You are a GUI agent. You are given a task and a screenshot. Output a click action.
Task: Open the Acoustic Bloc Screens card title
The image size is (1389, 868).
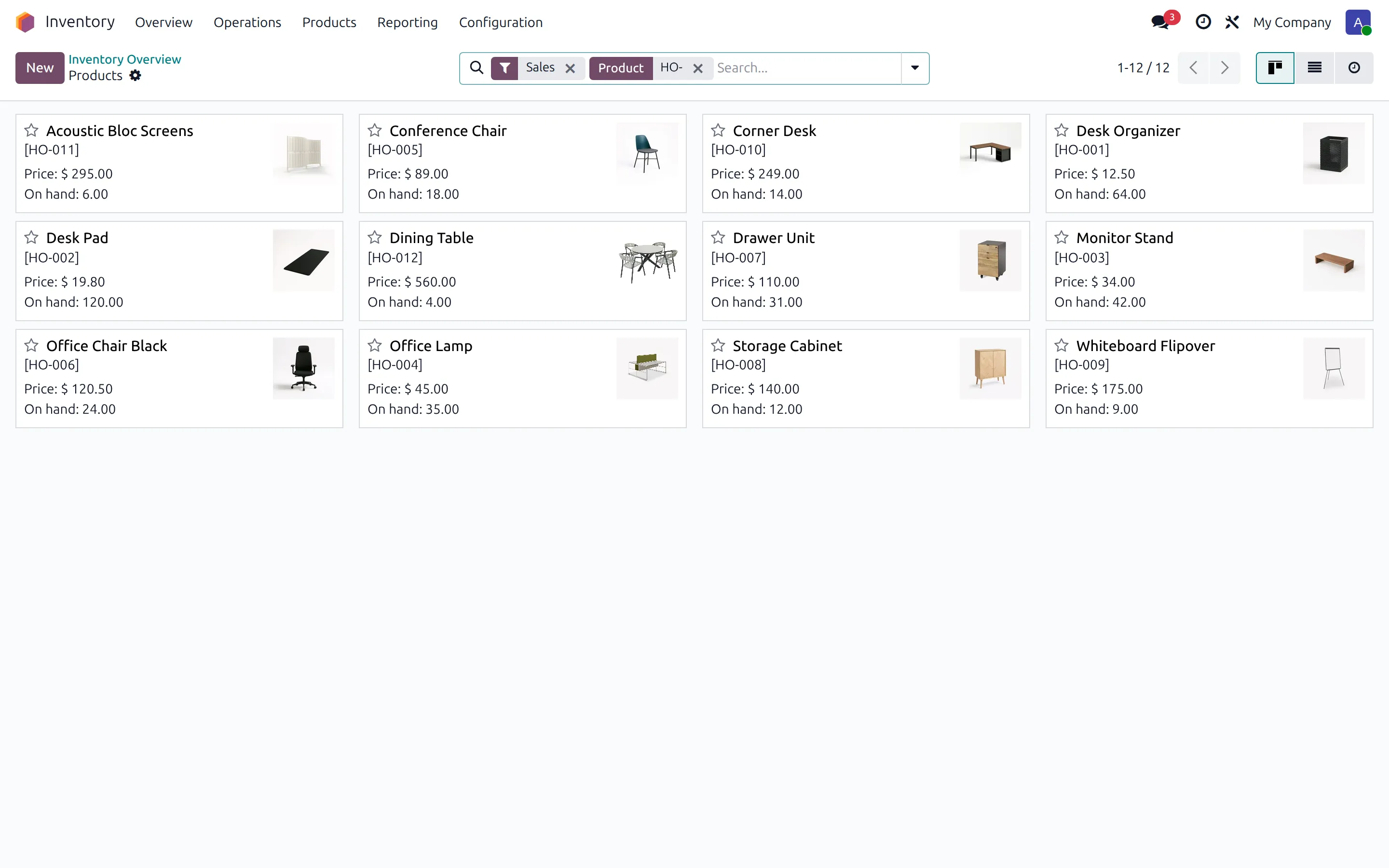[x=120, y=131]
